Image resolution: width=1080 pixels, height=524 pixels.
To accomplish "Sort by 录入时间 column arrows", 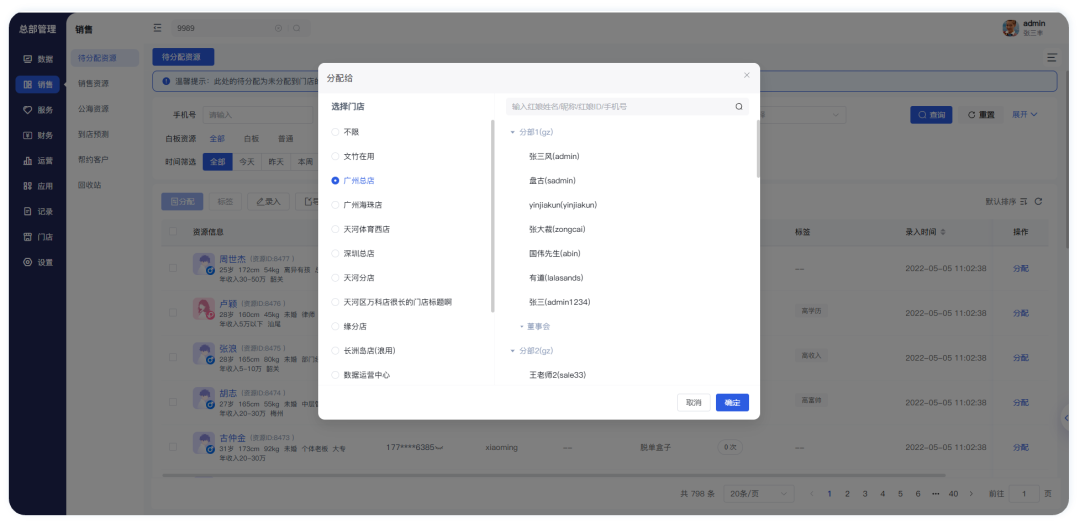I will 943,232.
